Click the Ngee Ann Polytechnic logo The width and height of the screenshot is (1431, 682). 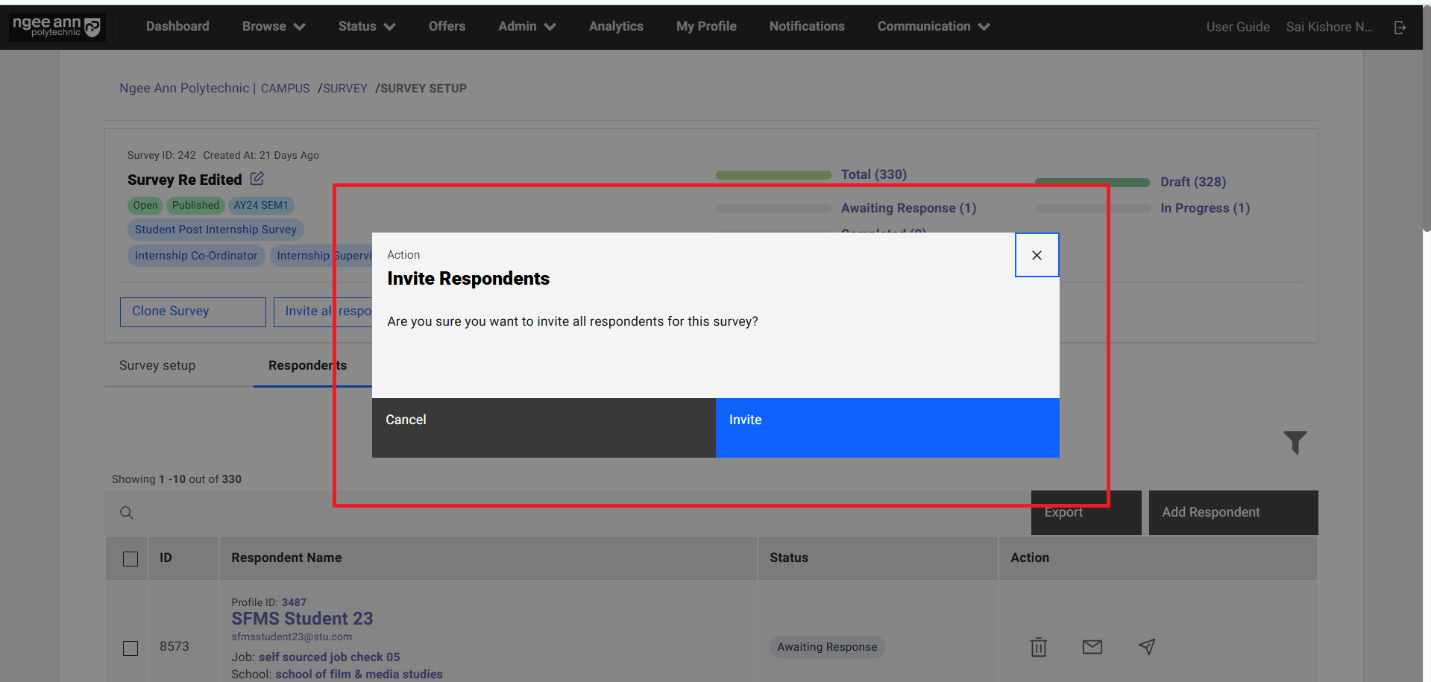pos(56,27)
